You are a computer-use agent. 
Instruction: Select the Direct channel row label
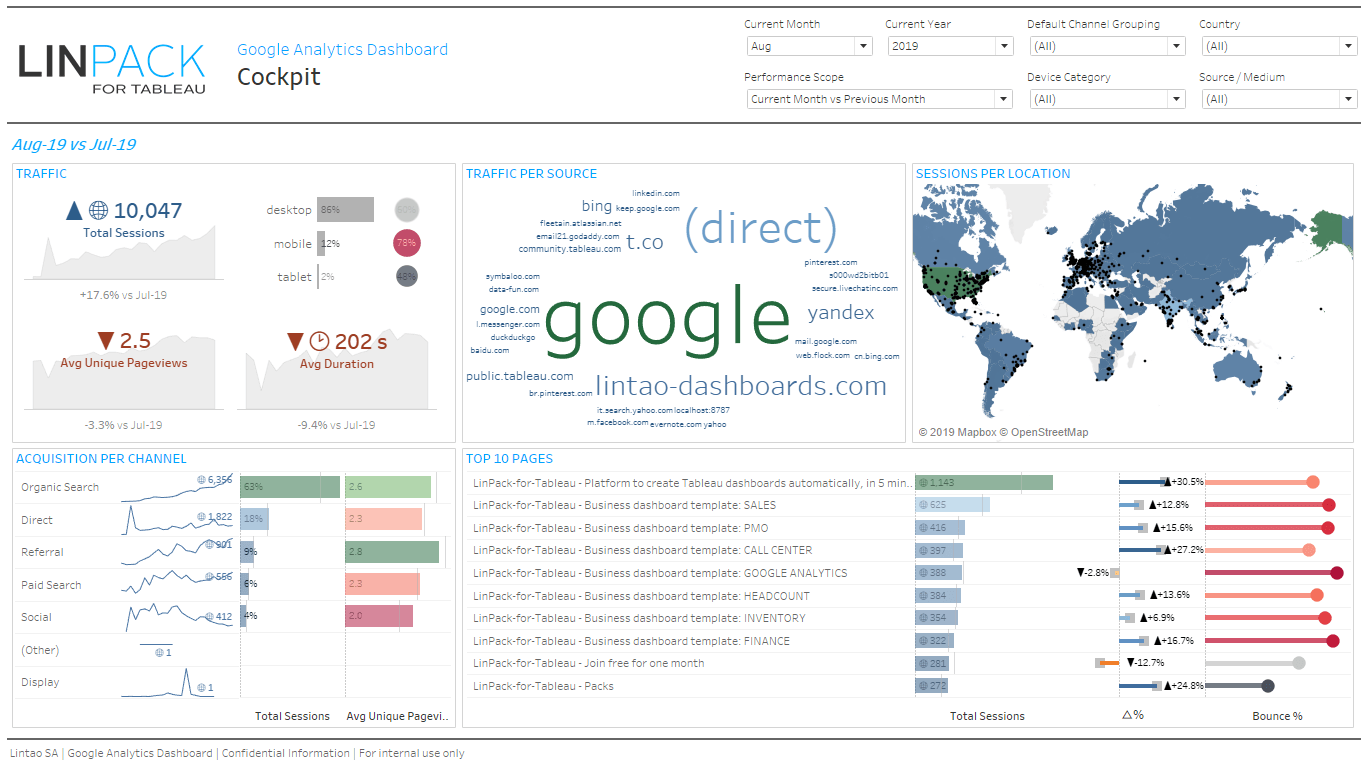point(37,520)
